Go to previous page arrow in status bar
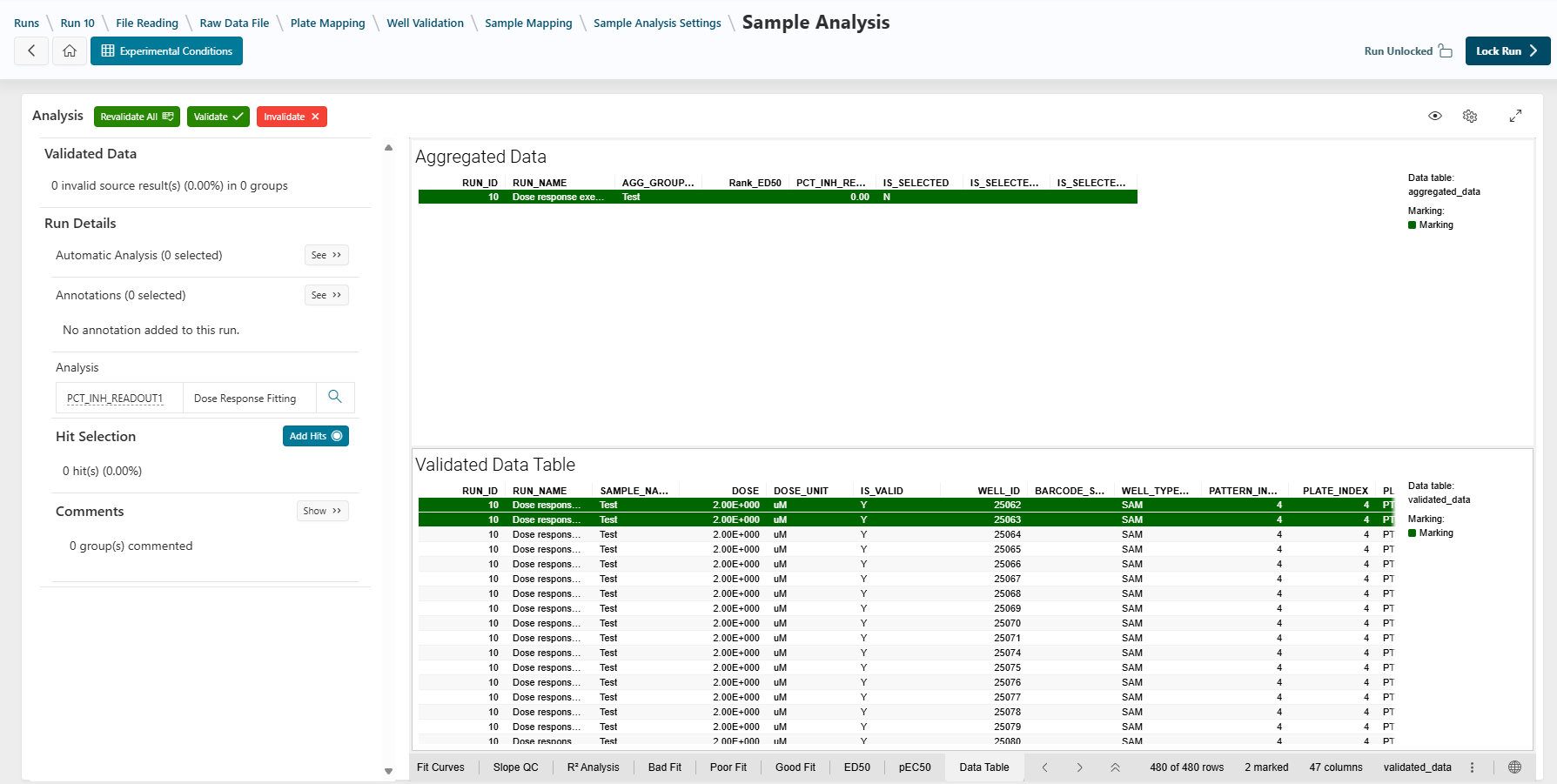 click(x=1045, y=767)
